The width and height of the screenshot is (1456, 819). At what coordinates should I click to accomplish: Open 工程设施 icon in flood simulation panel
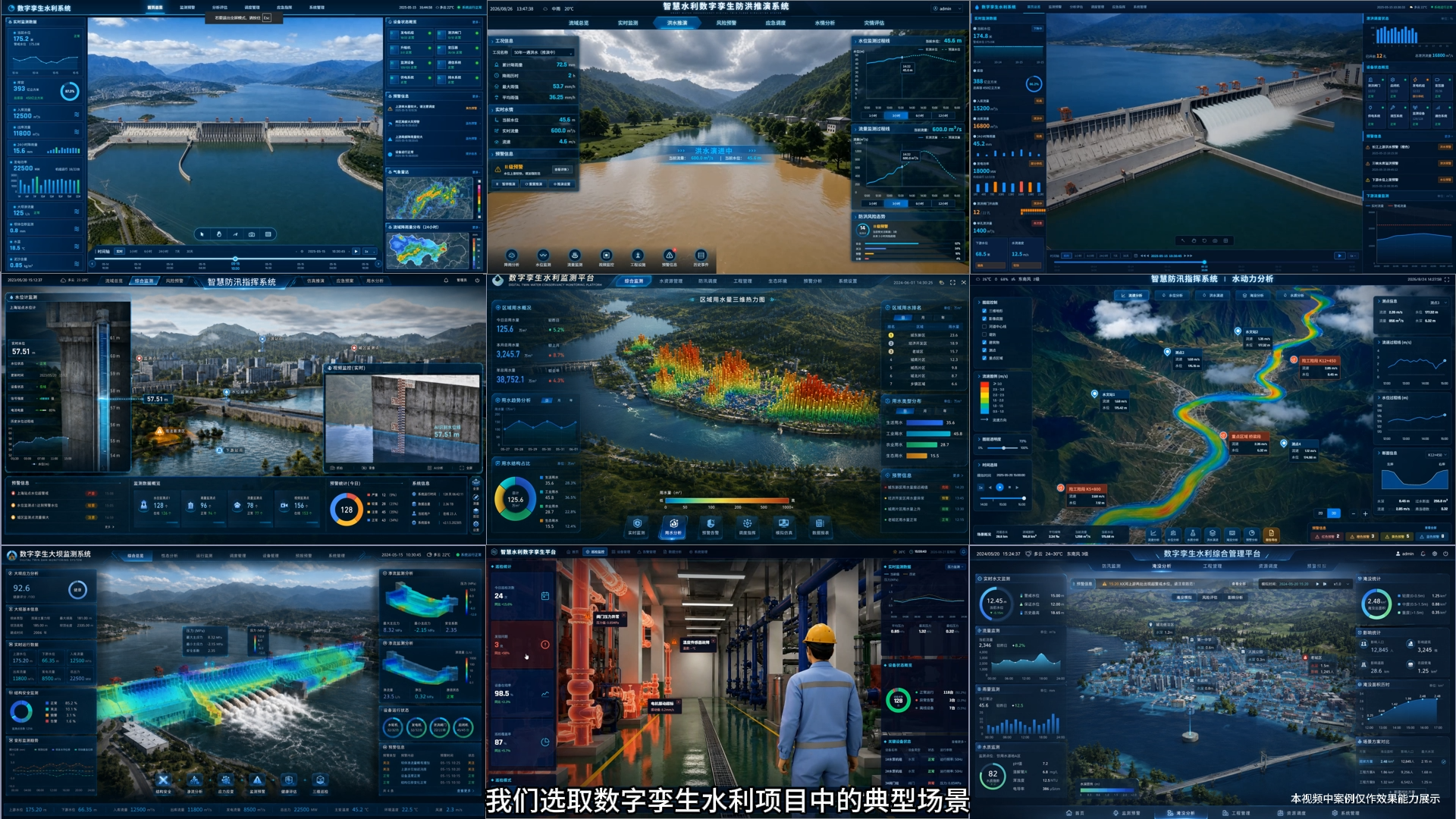[x=638, y=256]
